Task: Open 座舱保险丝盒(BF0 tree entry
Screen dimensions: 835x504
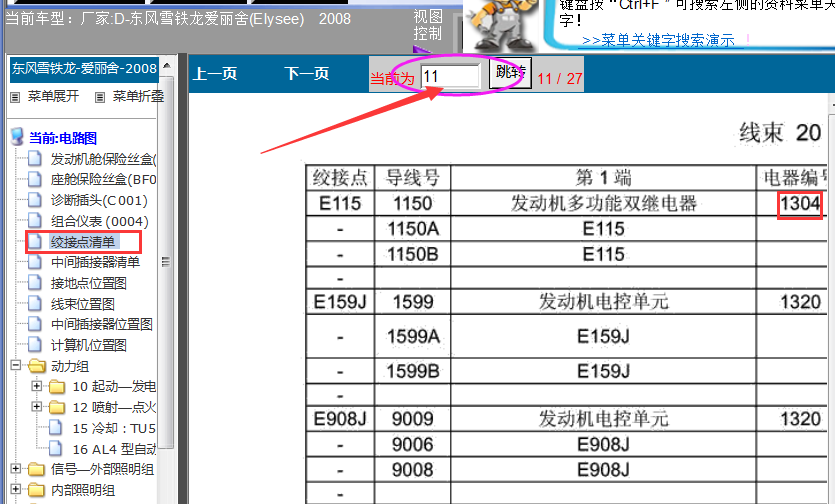Action: point(103,180)
